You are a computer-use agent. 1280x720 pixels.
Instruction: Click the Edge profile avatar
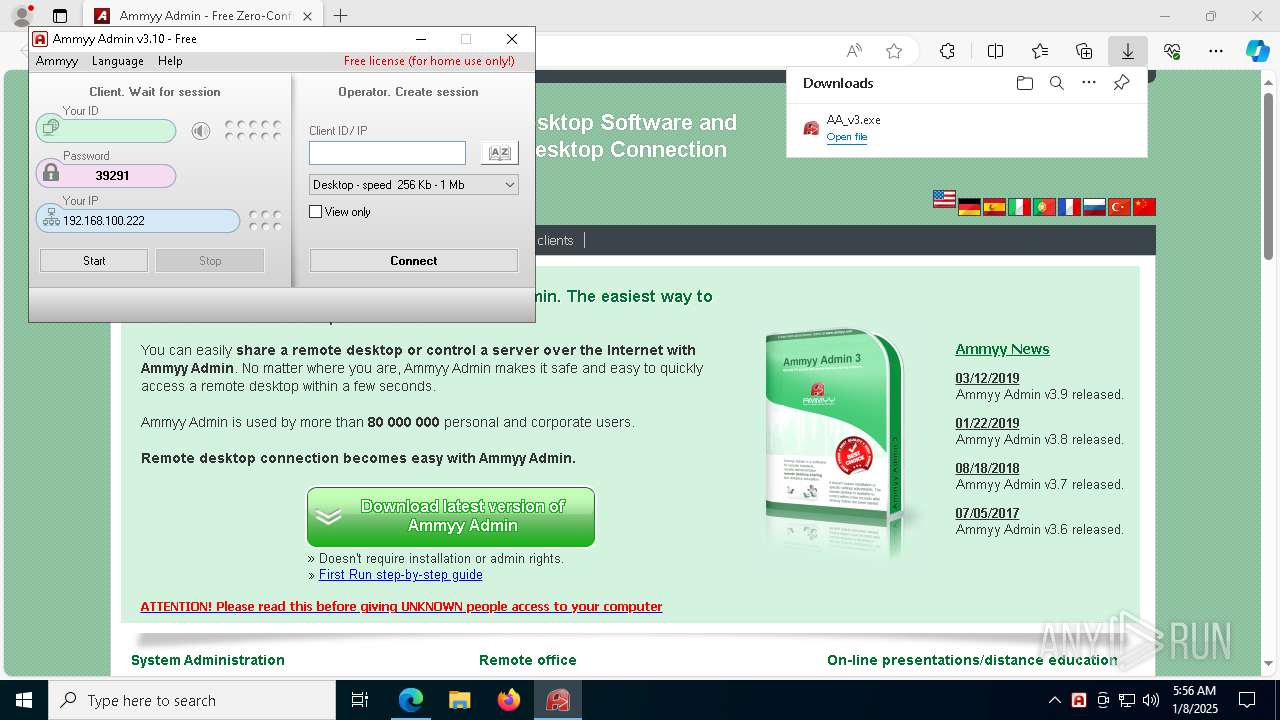[x=22, y=16]
